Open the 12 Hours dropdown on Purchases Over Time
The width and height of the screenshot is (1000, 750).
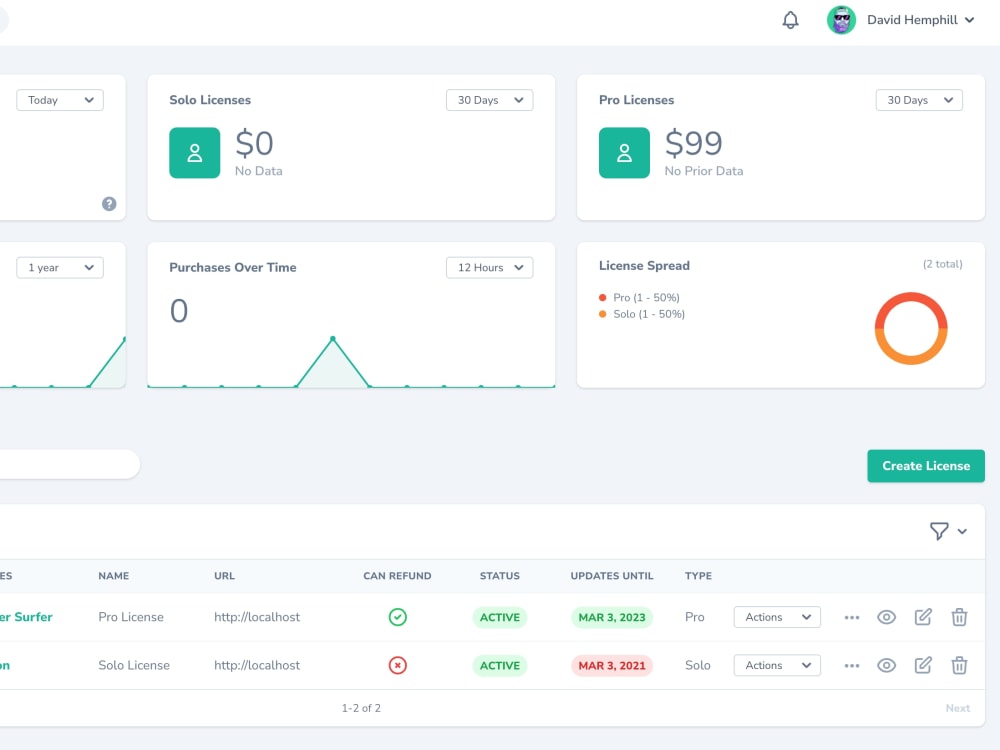point(489,267)
